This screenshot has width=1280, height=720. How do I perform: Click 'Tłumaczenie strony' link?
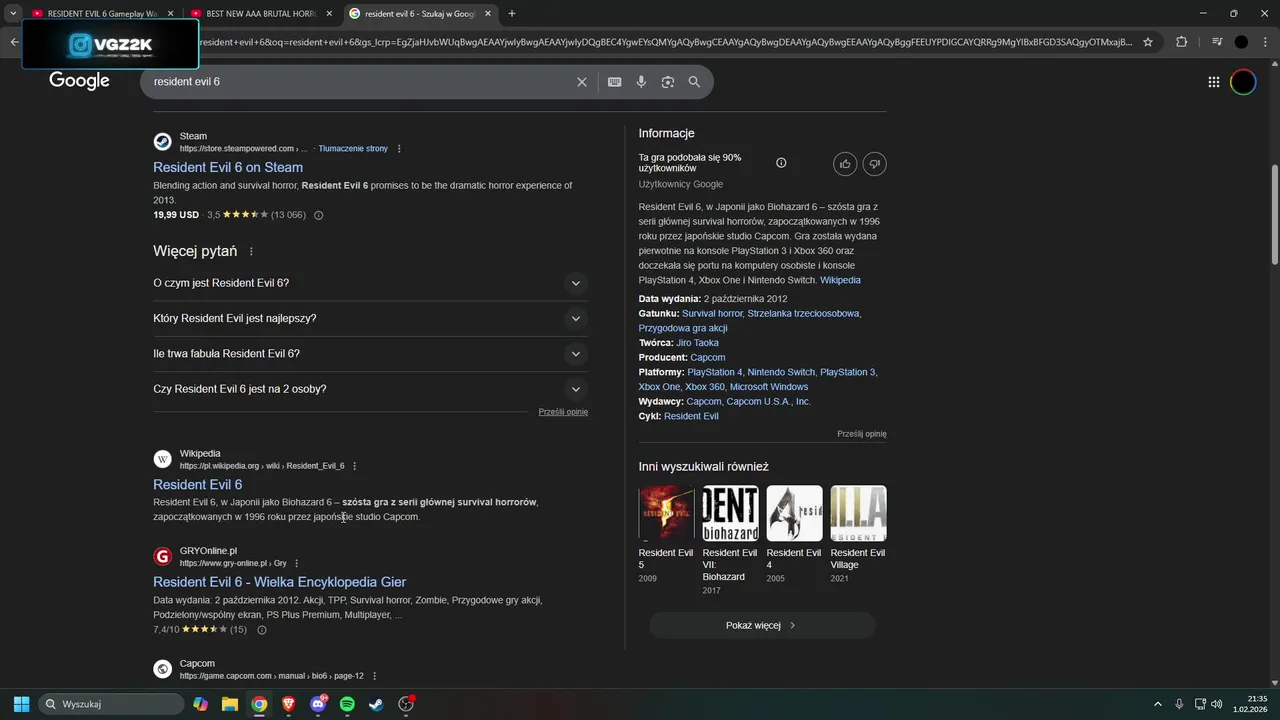353,149
